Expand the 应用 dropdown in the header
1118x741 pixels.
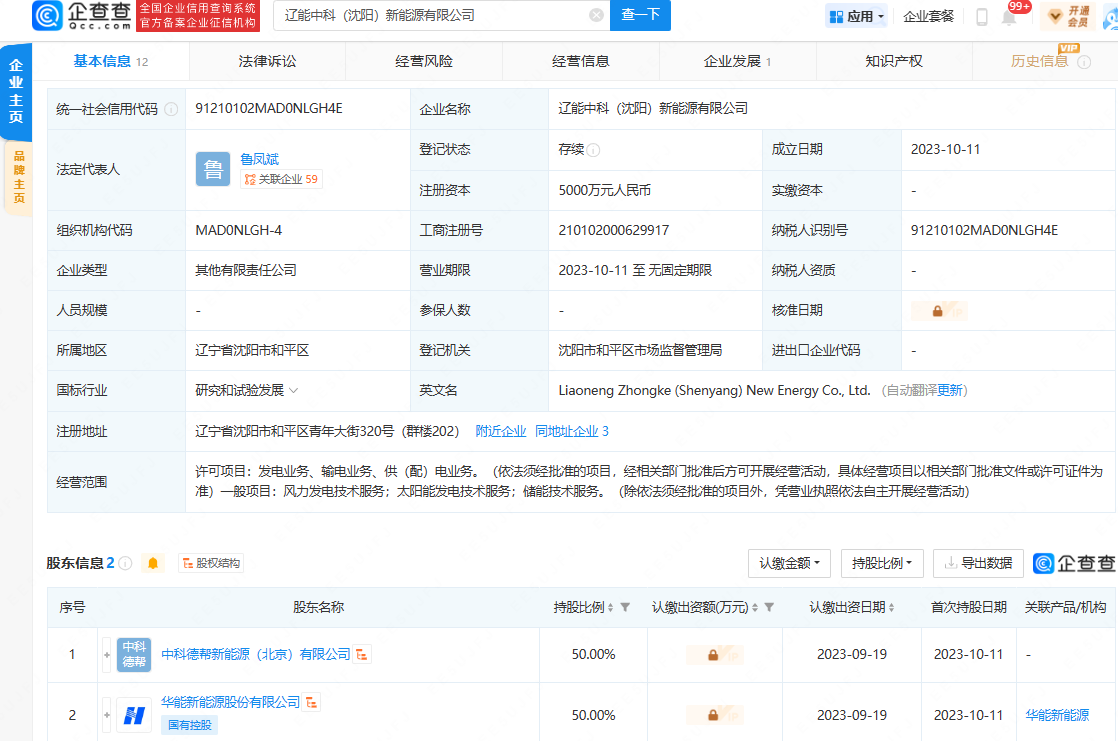point(856,16)
